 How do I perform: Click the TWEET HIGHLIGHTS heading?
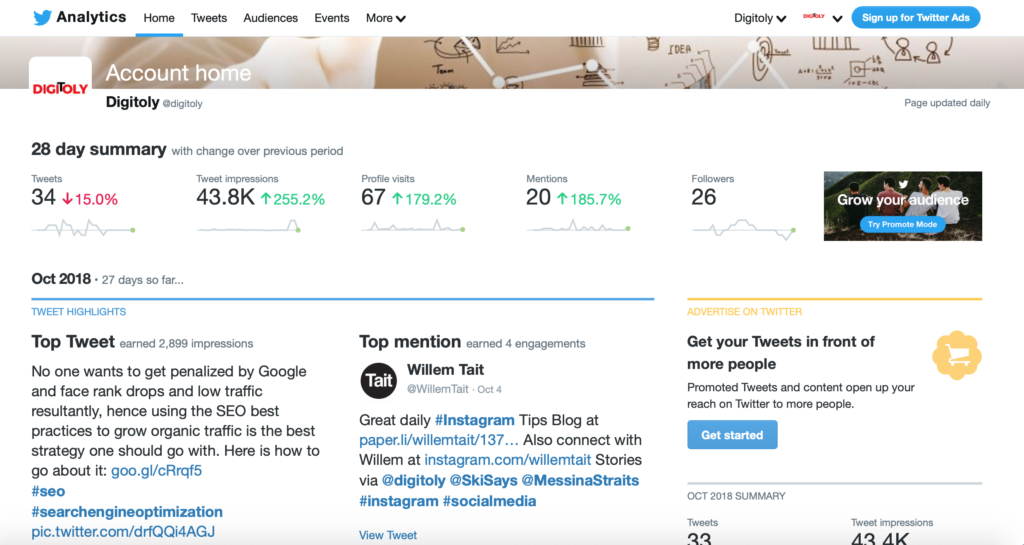pos(79,312)
